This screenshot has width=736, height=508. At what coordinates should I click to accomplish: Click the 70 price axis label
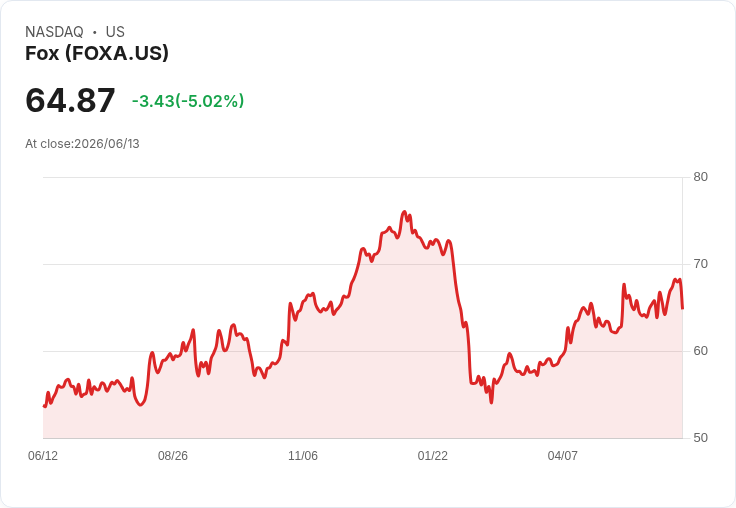click(700, 264)
